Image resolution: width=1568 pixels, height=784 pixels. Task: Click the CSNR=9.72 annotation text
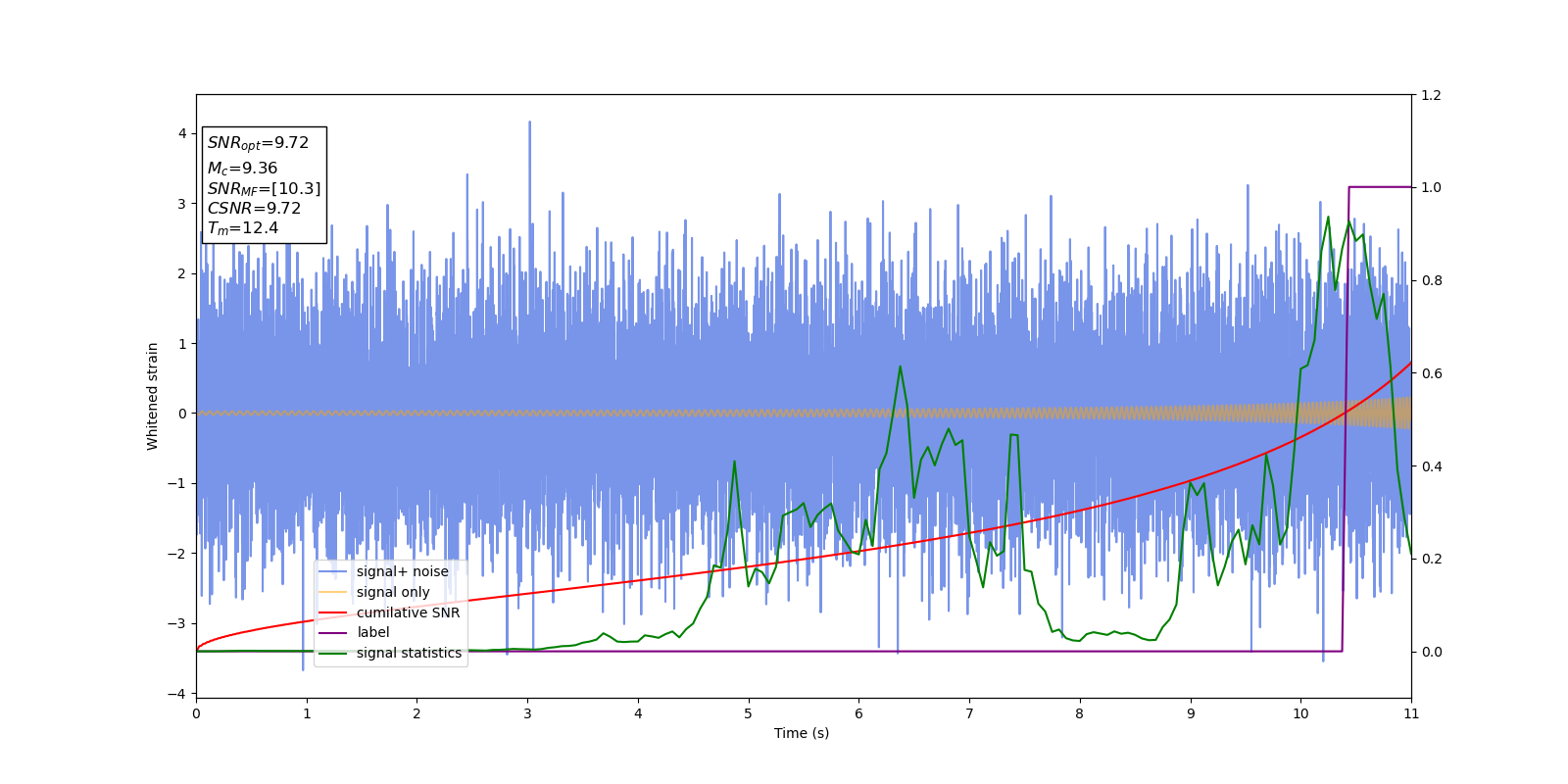tap(254, 209)
